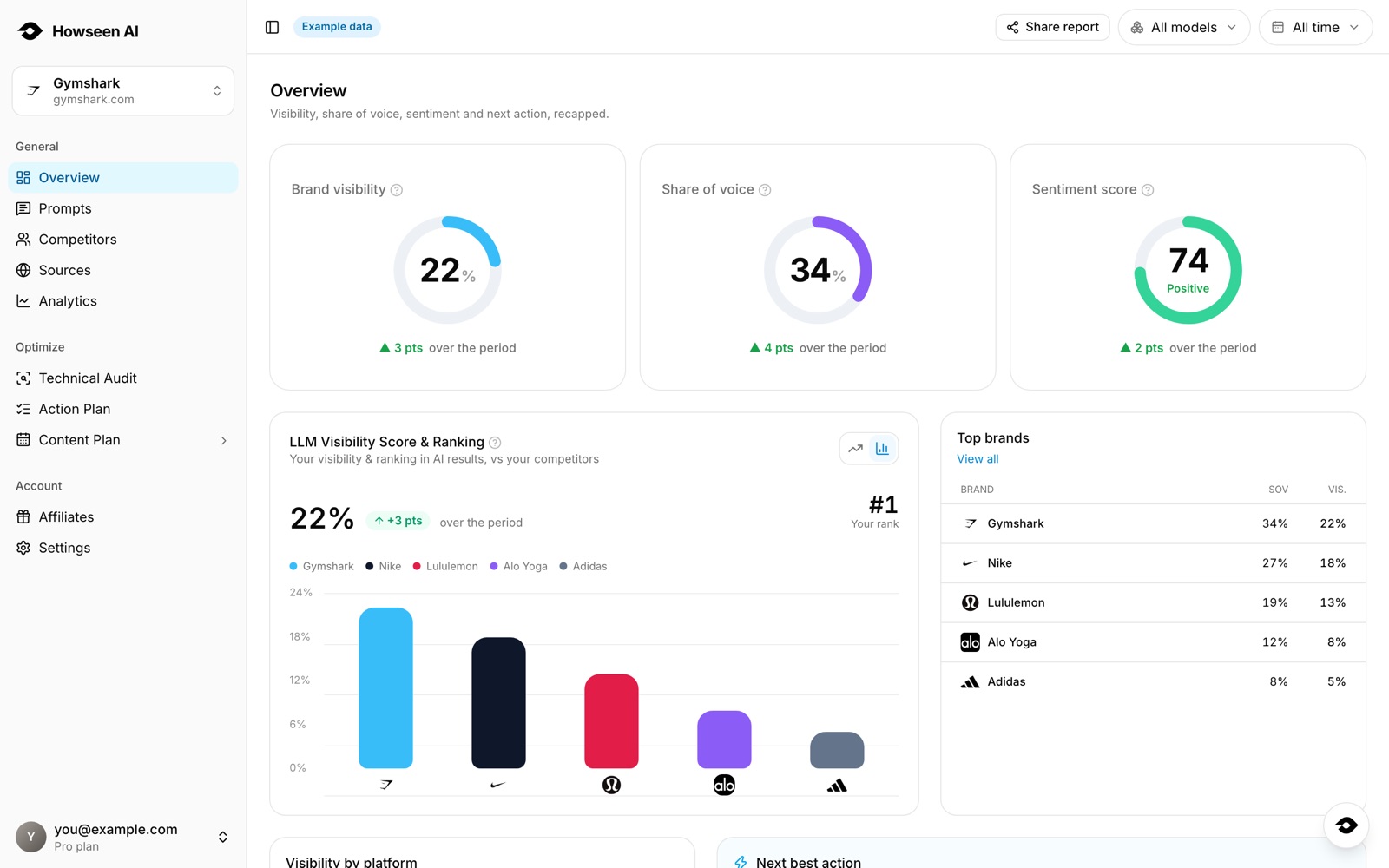Toggle the sidebar panel icon
The height and width of the screenshot is (868, 1389).
pos(272,27)
